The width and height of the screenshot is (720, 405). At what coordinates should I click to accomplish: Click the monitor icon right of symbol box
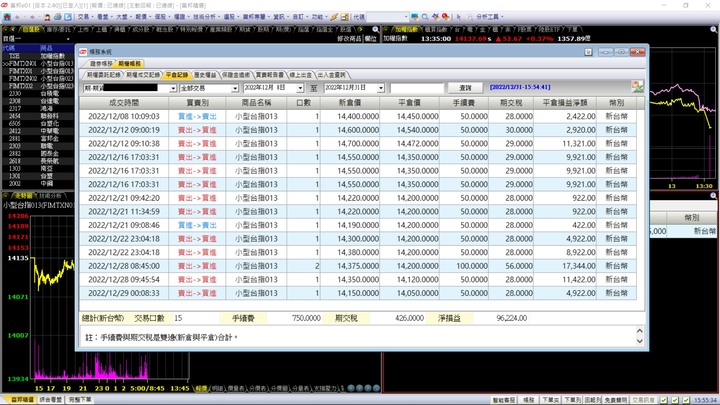coord(415,17)
